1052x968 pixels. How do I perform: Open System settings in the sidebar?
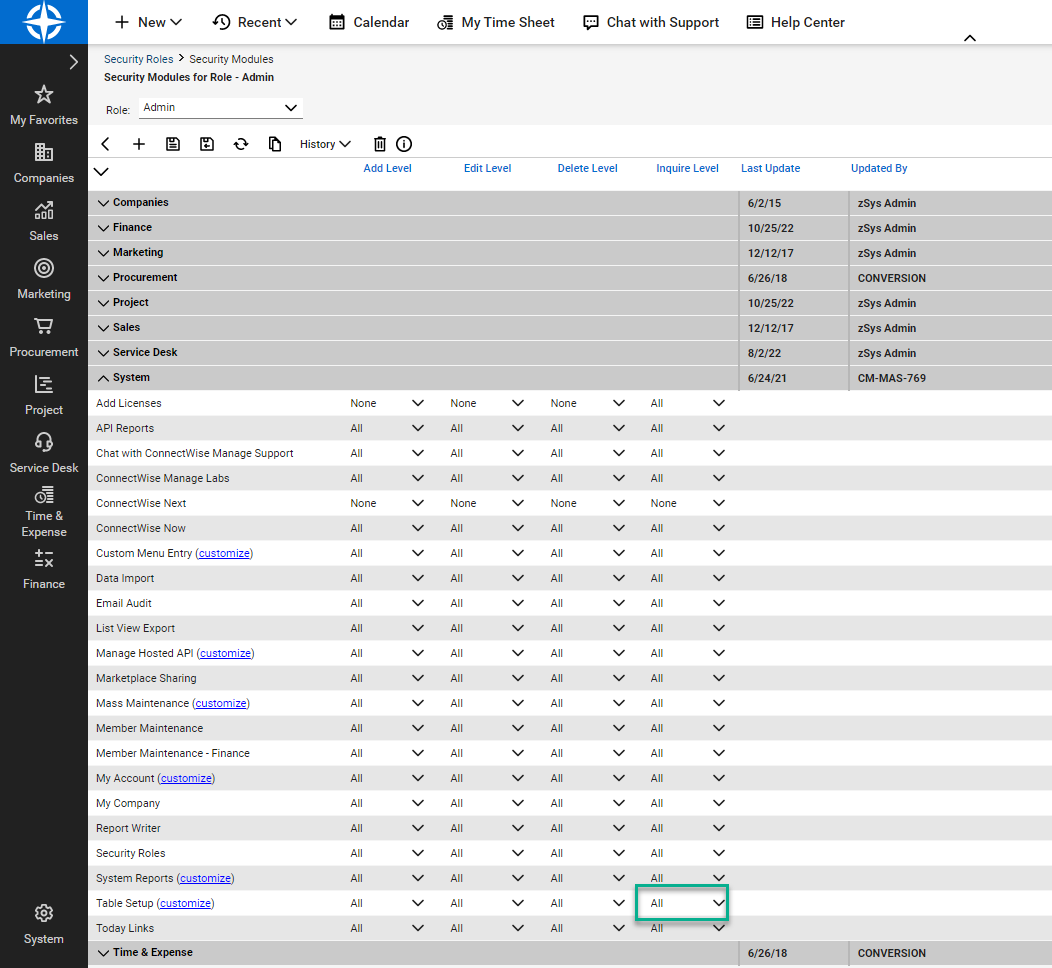tap(44, 924)
